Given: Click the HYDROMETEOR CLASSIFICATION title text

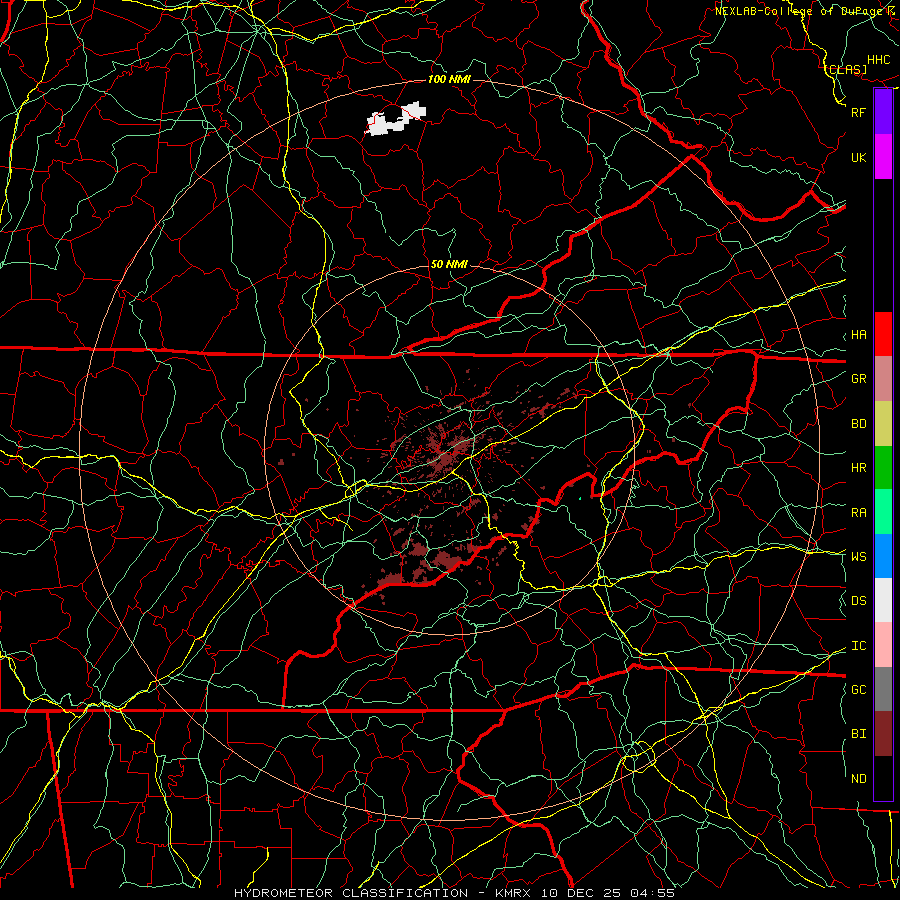Looking at the screenshot, I should [350, 893].
